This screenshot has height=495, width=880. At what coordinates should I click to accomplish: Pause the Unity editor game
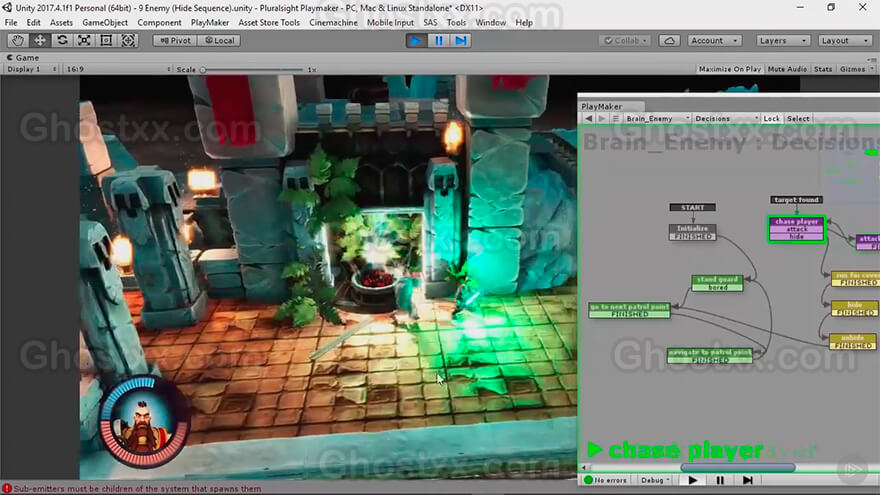[x=438, y=40]
